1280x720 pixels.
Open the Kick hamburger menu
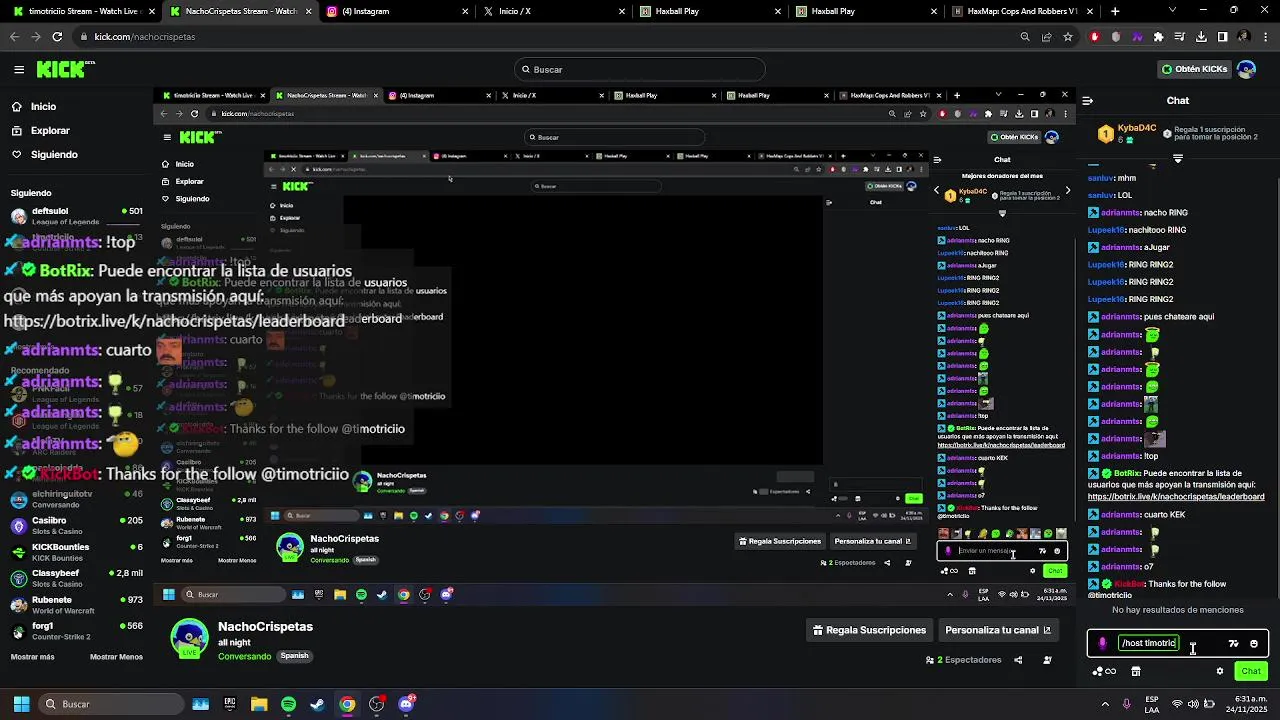tap(19, 69)
